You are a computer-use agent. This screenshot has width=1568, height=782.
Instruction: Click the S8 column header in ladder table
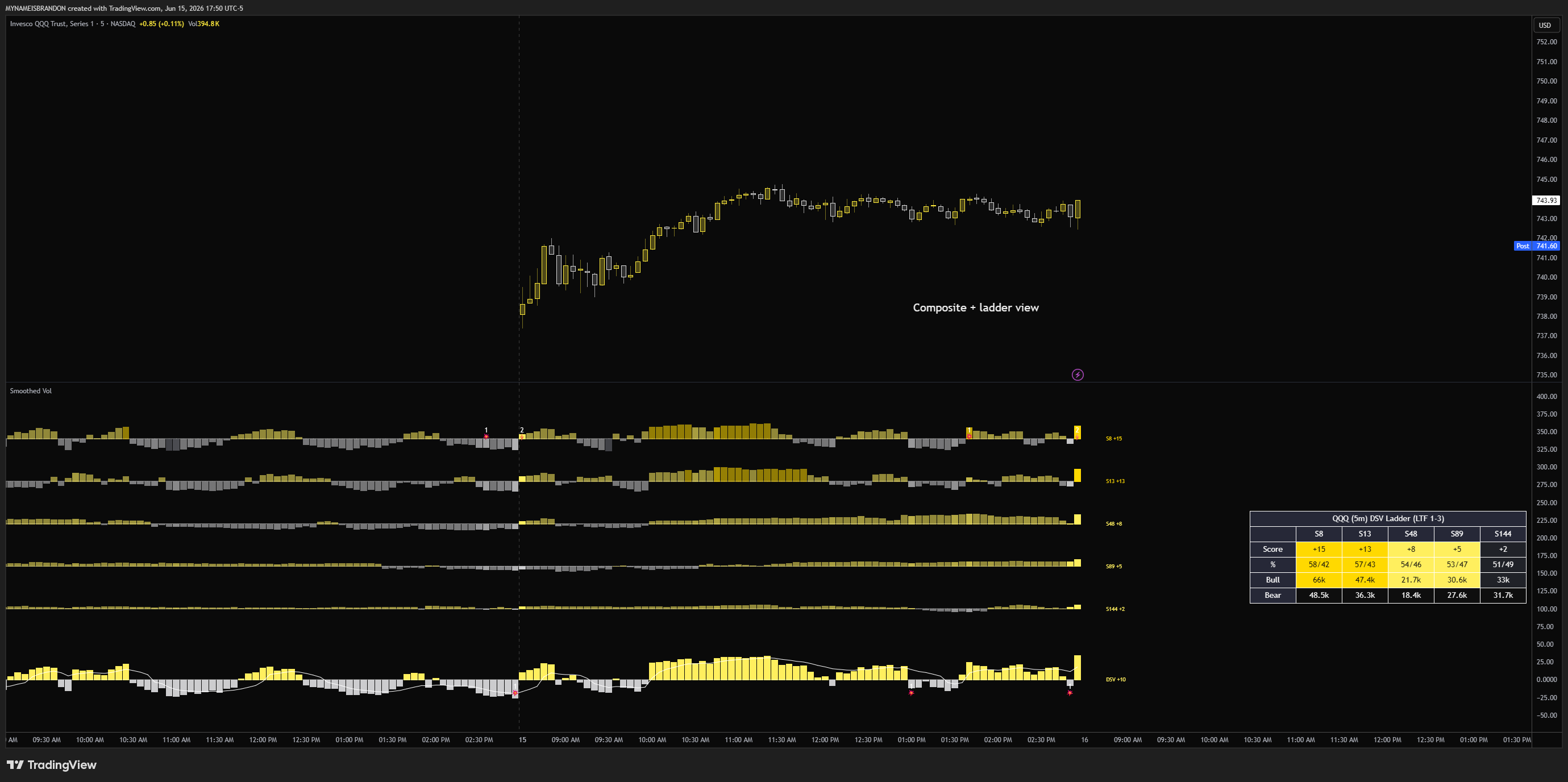pyautogui.click(x=1319, y=534)
